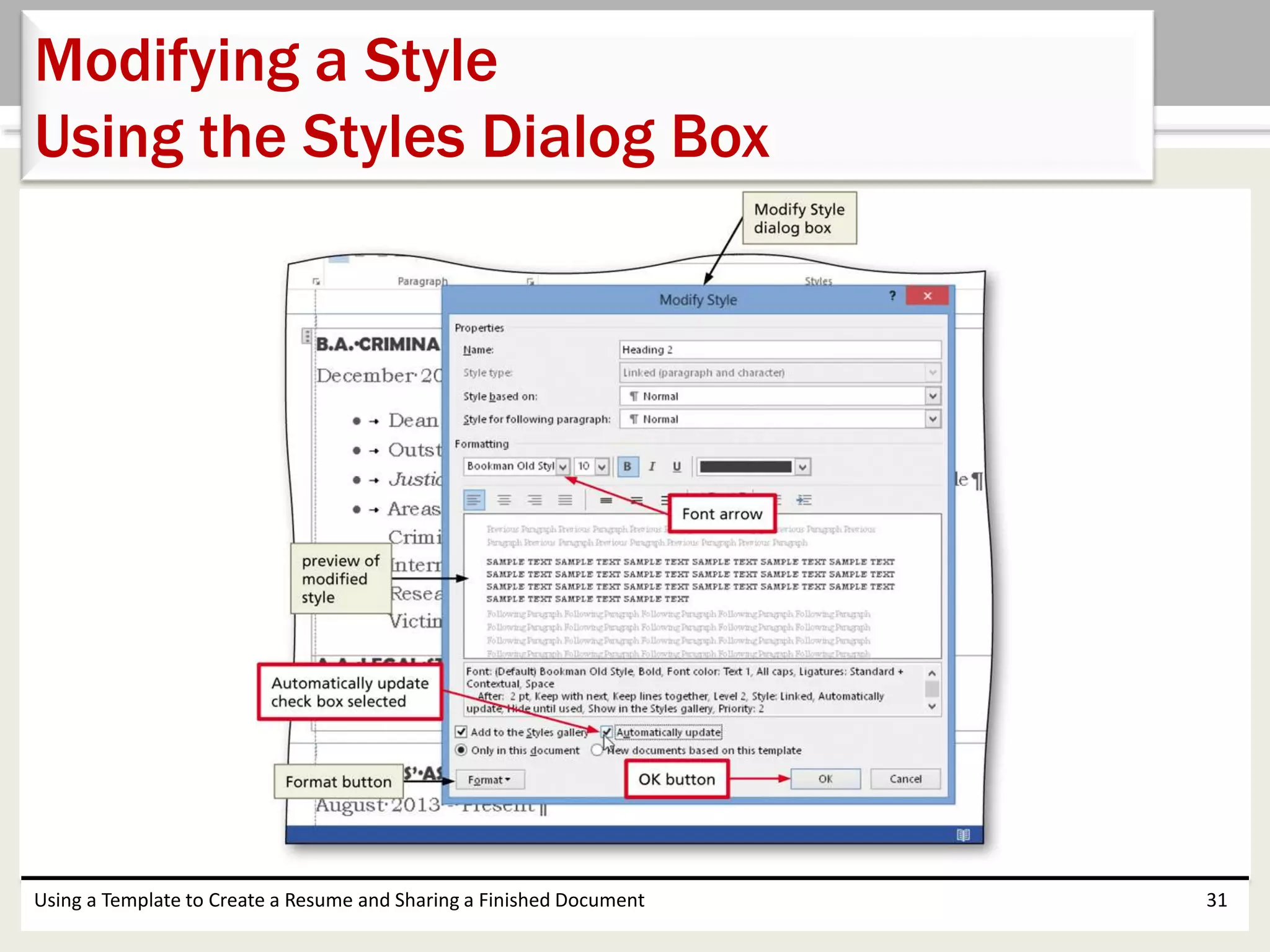Click the Modify Style title bar text
1270x952 pixels.
698,300
